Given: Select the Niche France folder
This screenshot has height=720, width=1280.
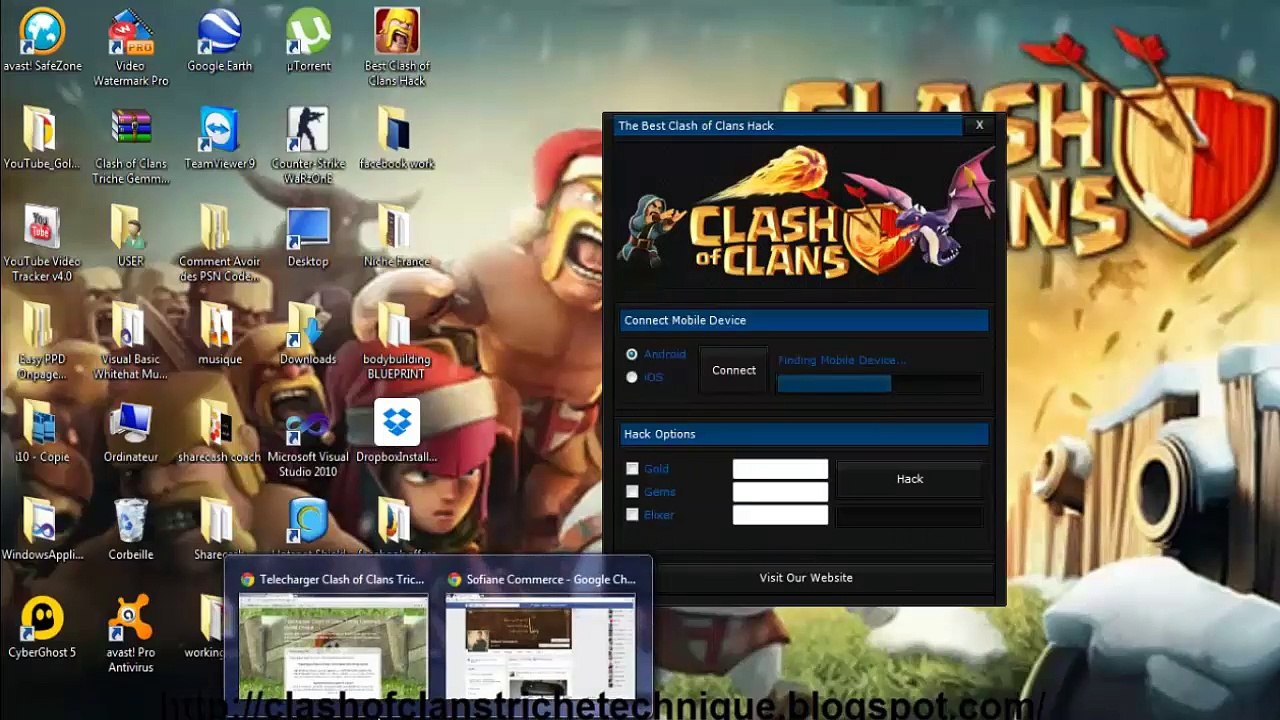Looking at the screenshot, I should [397, 237].
